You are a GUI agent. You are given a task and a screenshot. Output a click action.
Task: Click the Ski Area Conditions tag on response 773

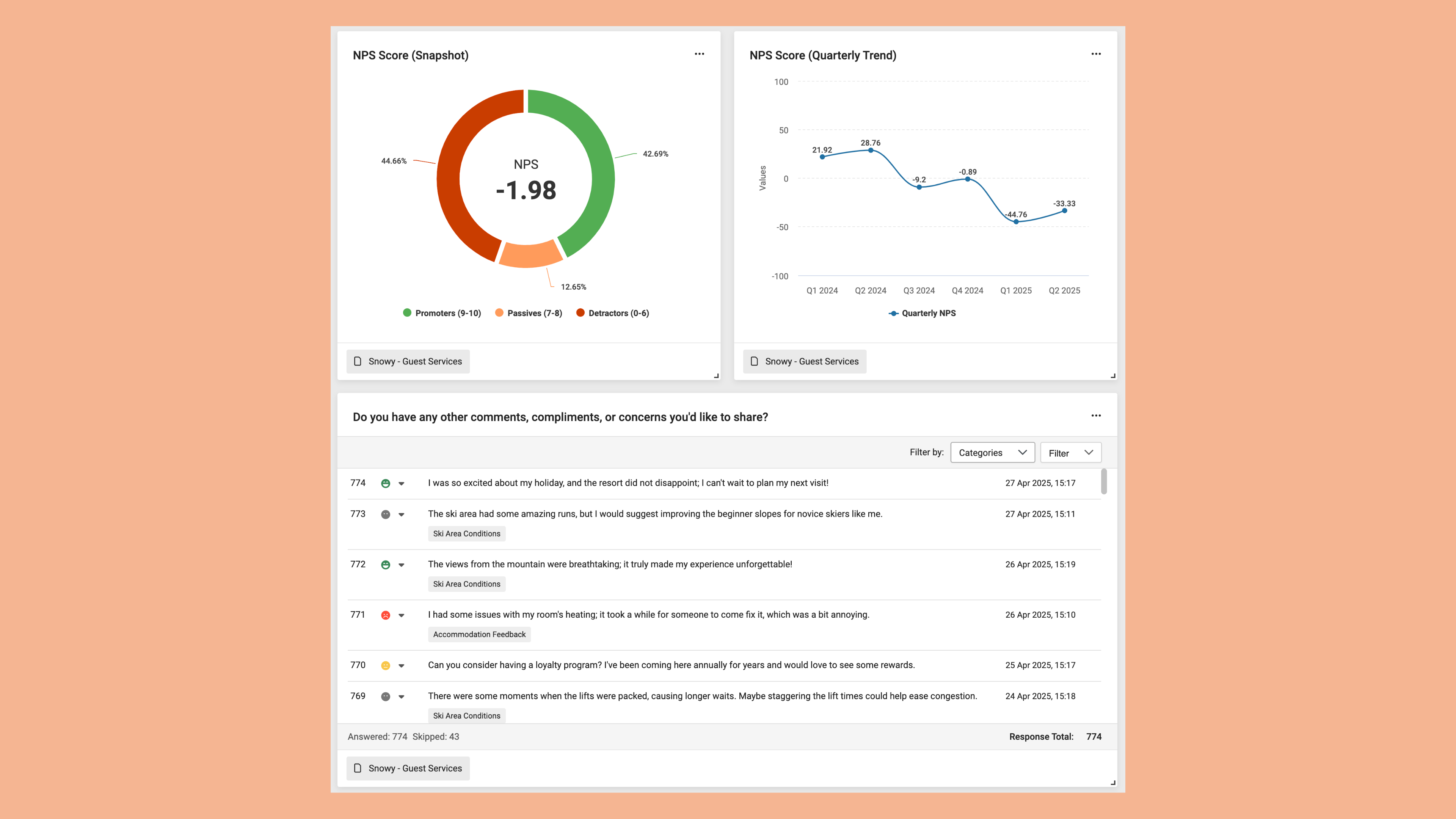coord(466,533)
